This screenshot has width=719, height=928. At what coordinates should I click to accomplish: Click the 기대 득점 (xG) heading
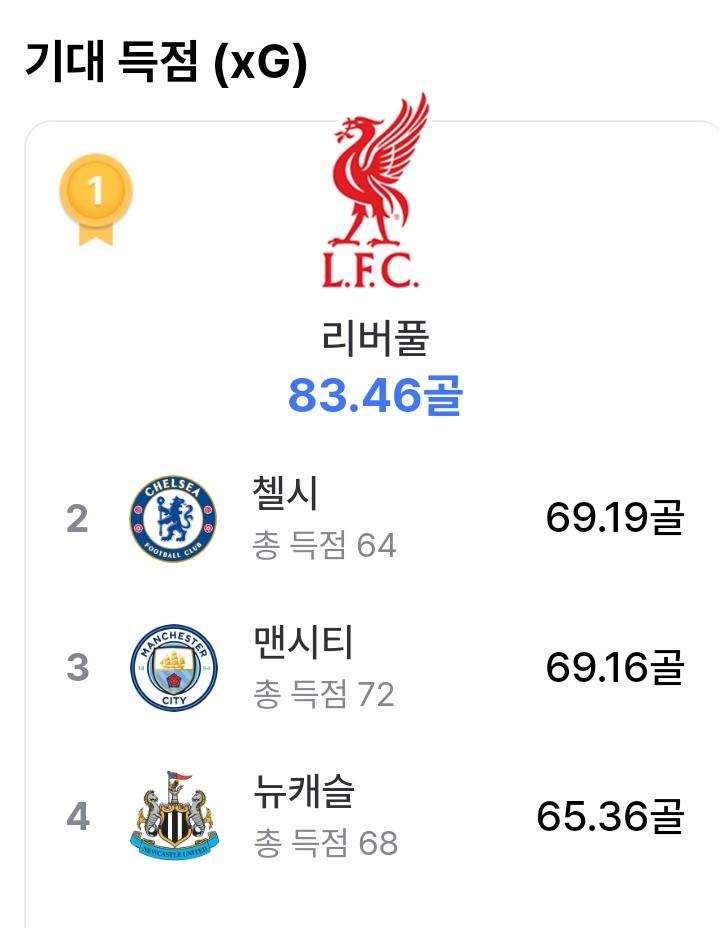coord(166,61)
